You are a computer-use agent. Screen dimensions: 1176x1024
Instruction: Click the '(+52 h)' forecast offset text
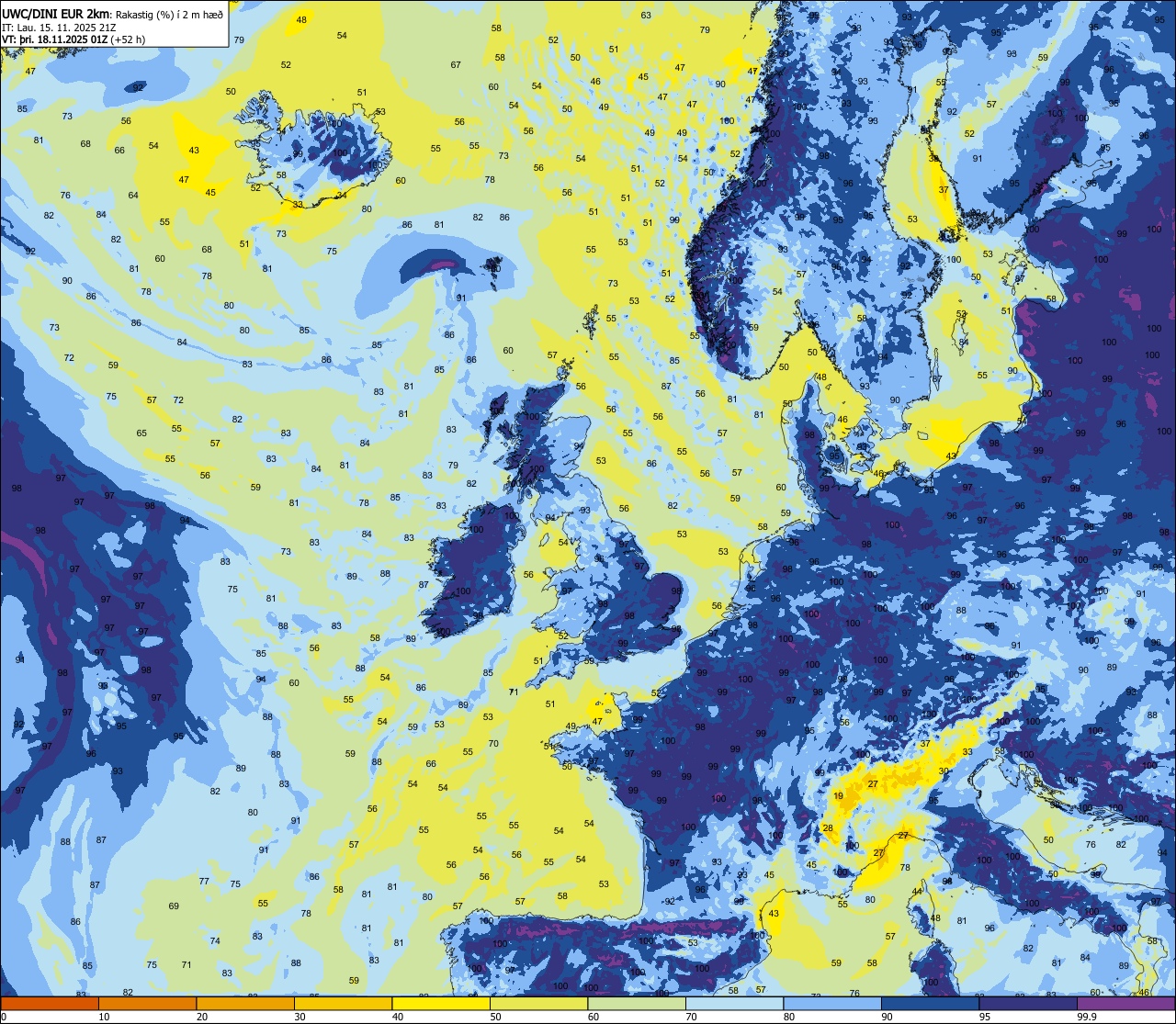click(127, 39)
